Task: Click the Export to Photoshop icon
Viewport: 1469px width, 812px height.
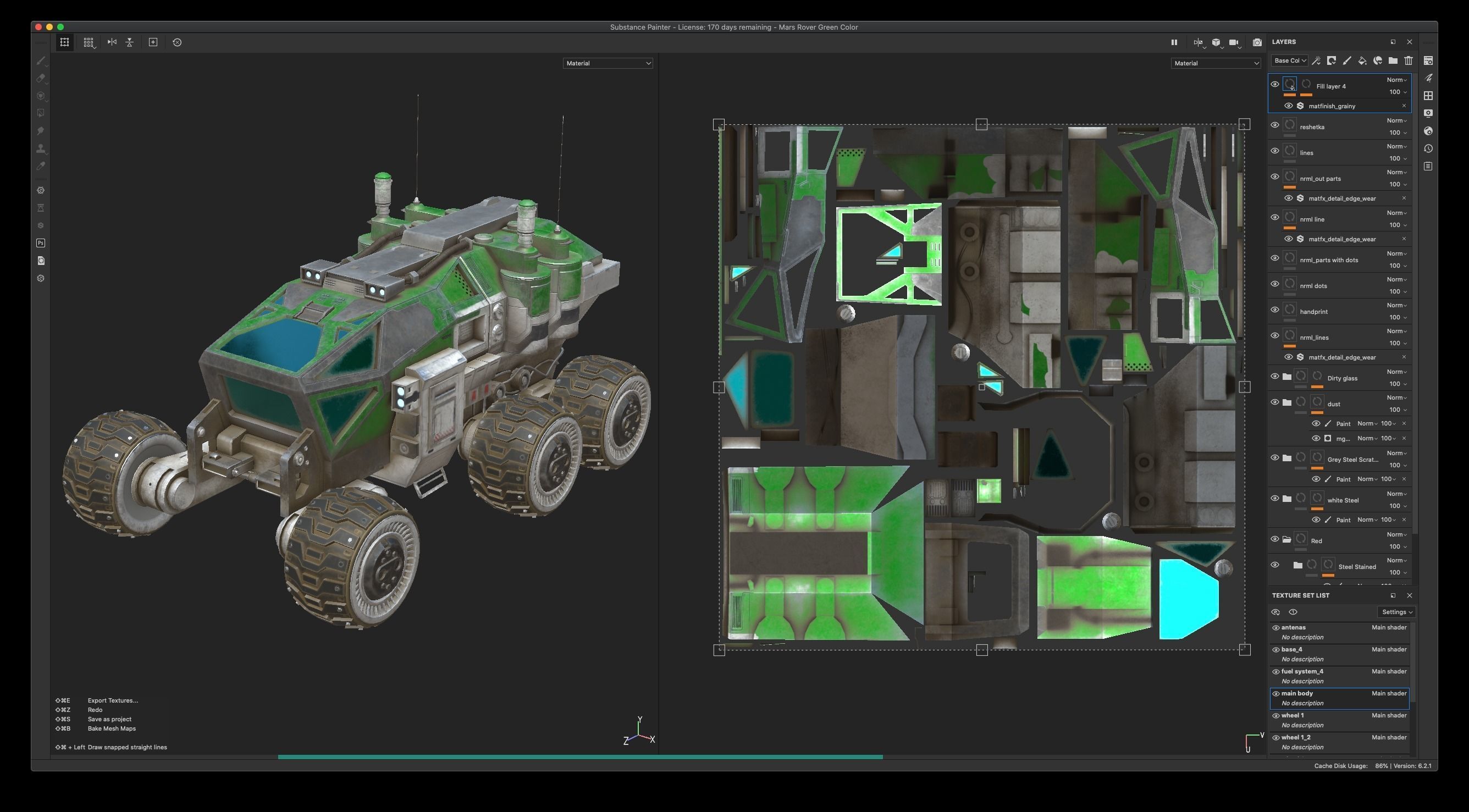Action: point(41,243)
